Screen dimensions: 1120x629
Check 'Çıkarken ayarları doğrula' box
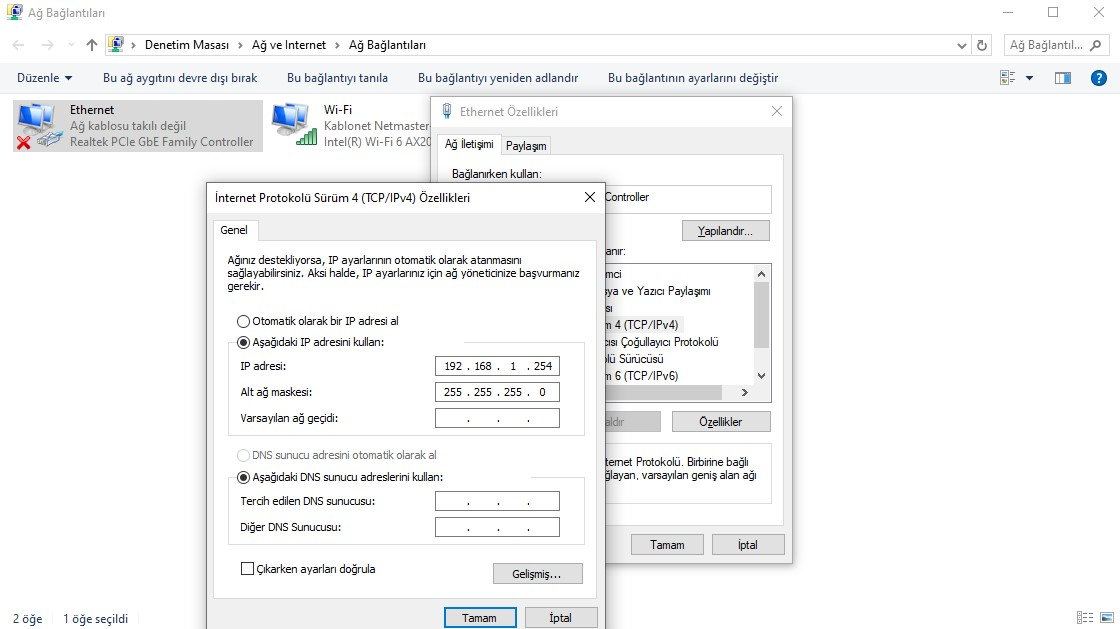tap(247, 569)
